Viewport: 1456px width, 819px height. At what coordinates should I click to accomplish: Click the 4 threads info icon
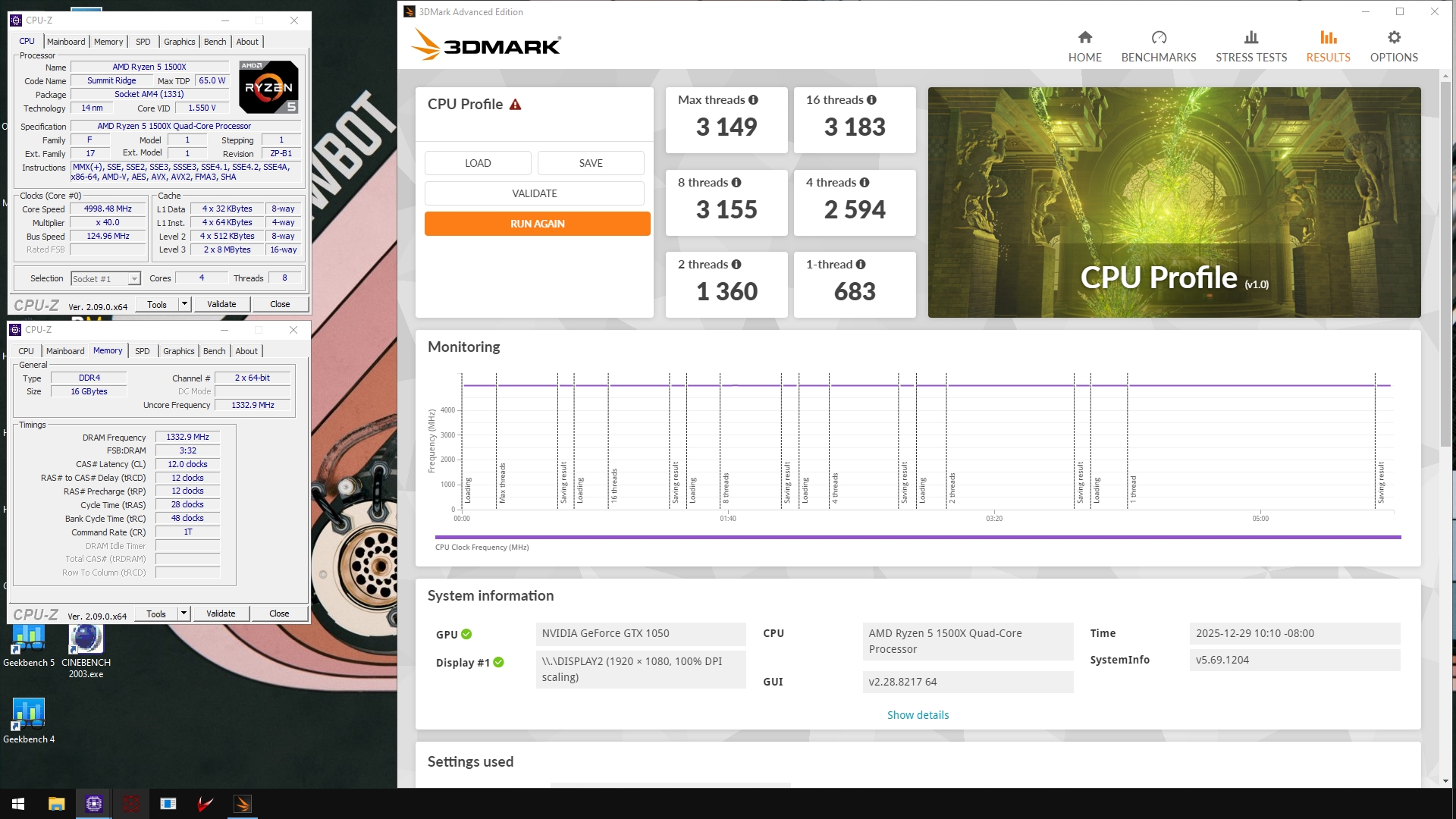pyautogui.click(x=864, y=182)
